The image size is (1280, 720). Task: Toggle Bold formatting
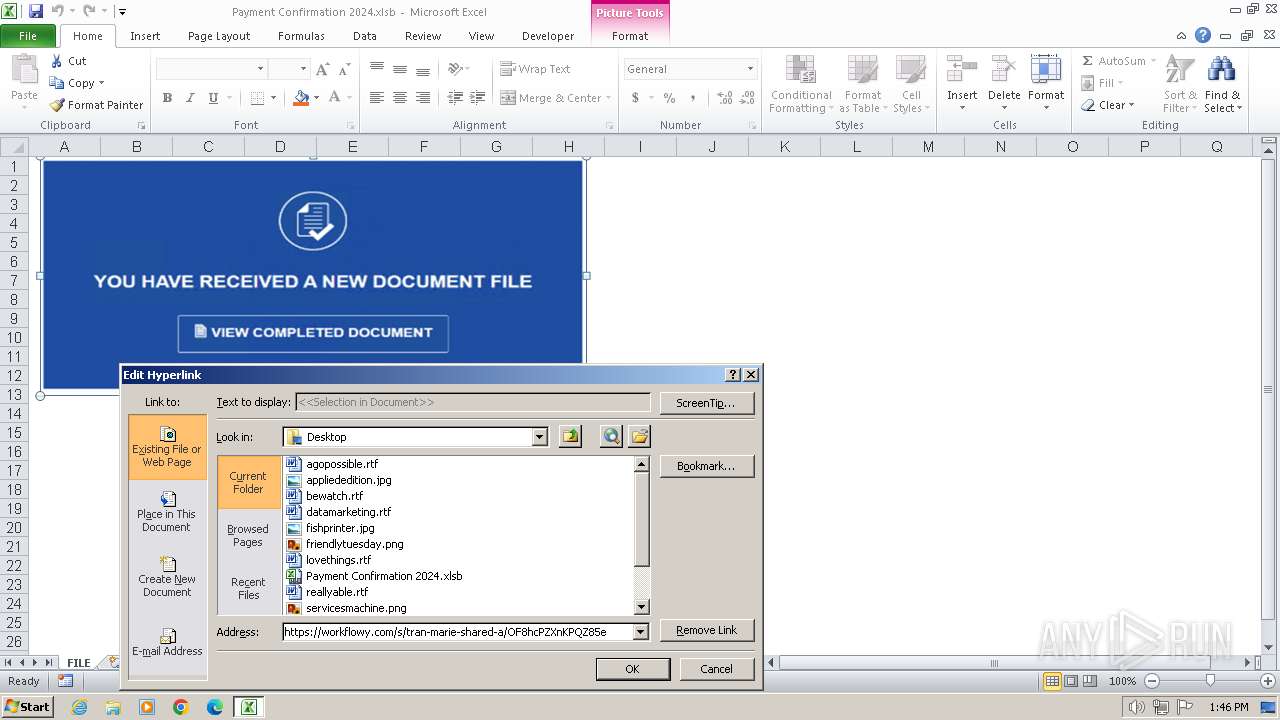(x=167, y=98)
